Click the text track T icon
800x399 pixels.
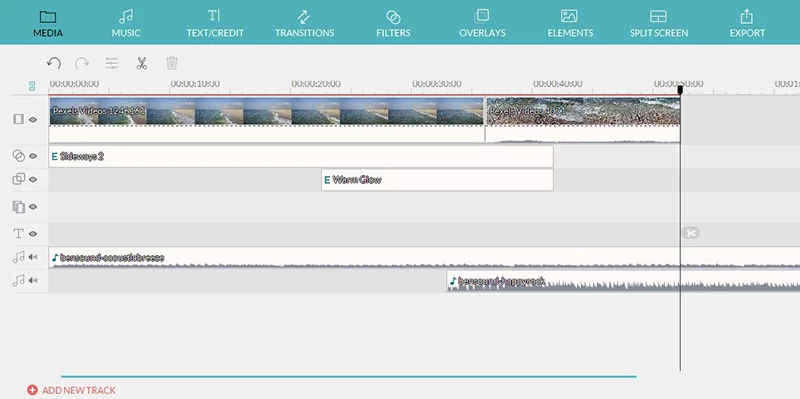(18, 234)
